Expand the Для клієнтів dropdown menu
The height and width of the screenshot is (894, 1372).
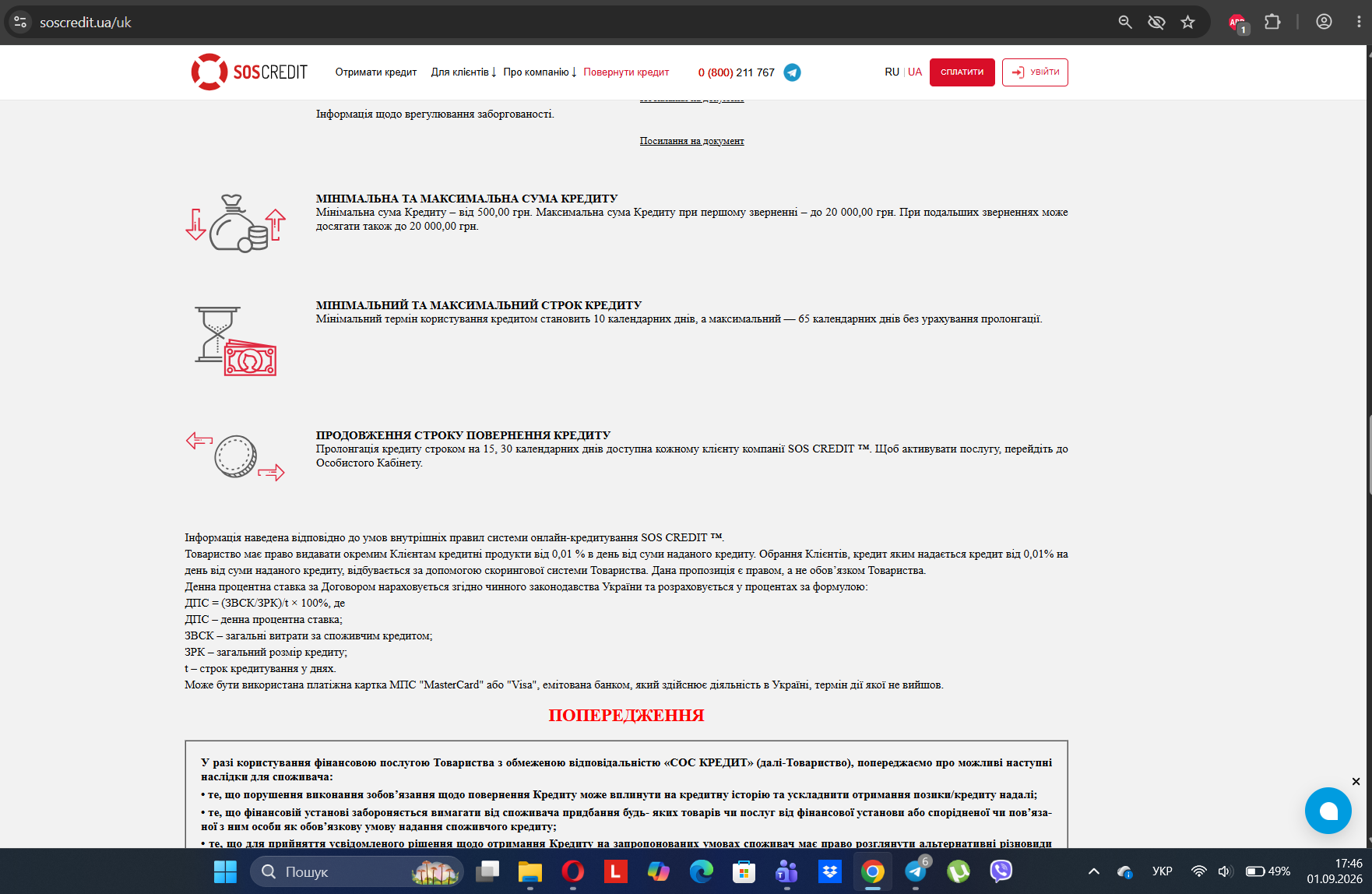pos(463,72)
